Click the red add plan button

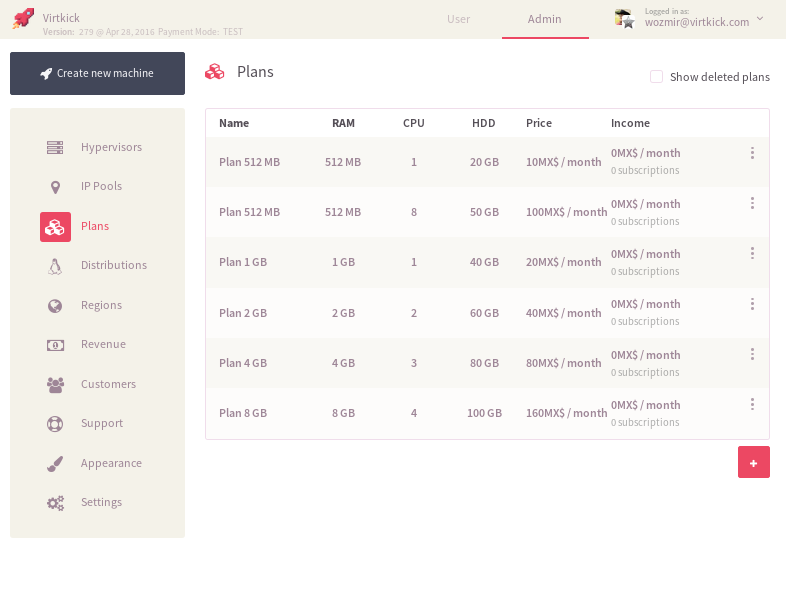[753, 462]
